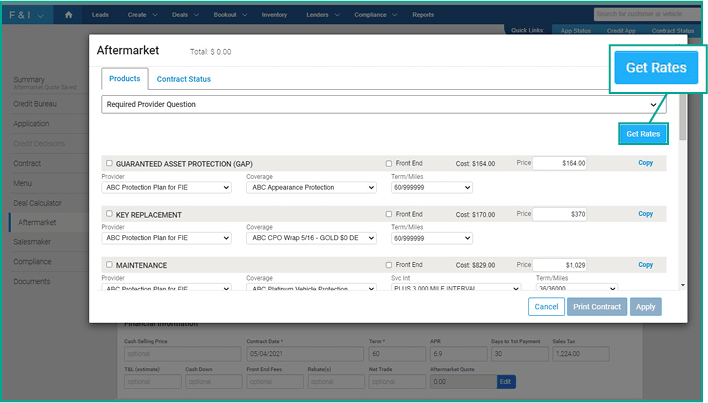Open Contract in the sidebar

coord(27,163)
